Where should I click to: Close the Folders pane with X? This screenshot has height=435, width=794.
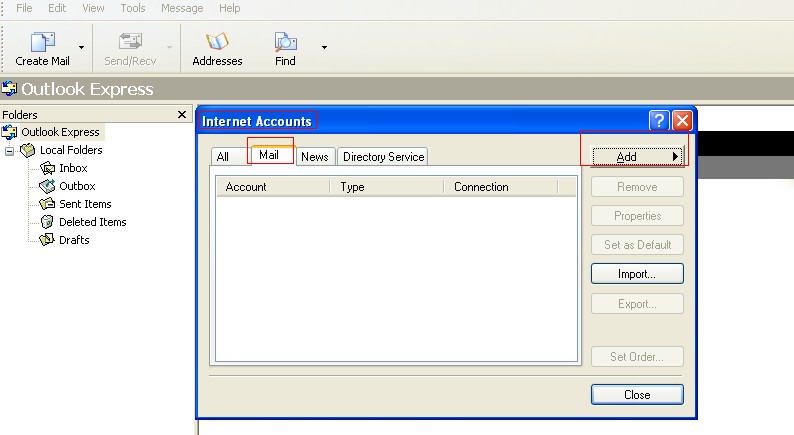coord(182,115)
